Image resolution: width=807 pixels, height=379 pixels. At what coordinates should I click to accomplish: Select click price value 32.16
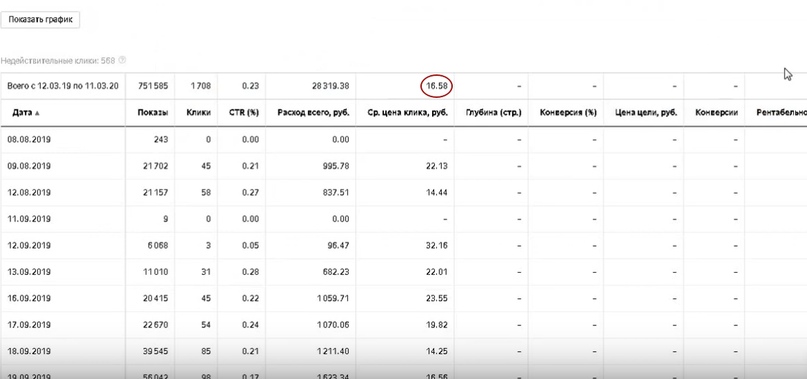pyautogui.click(x=437, y=246)
